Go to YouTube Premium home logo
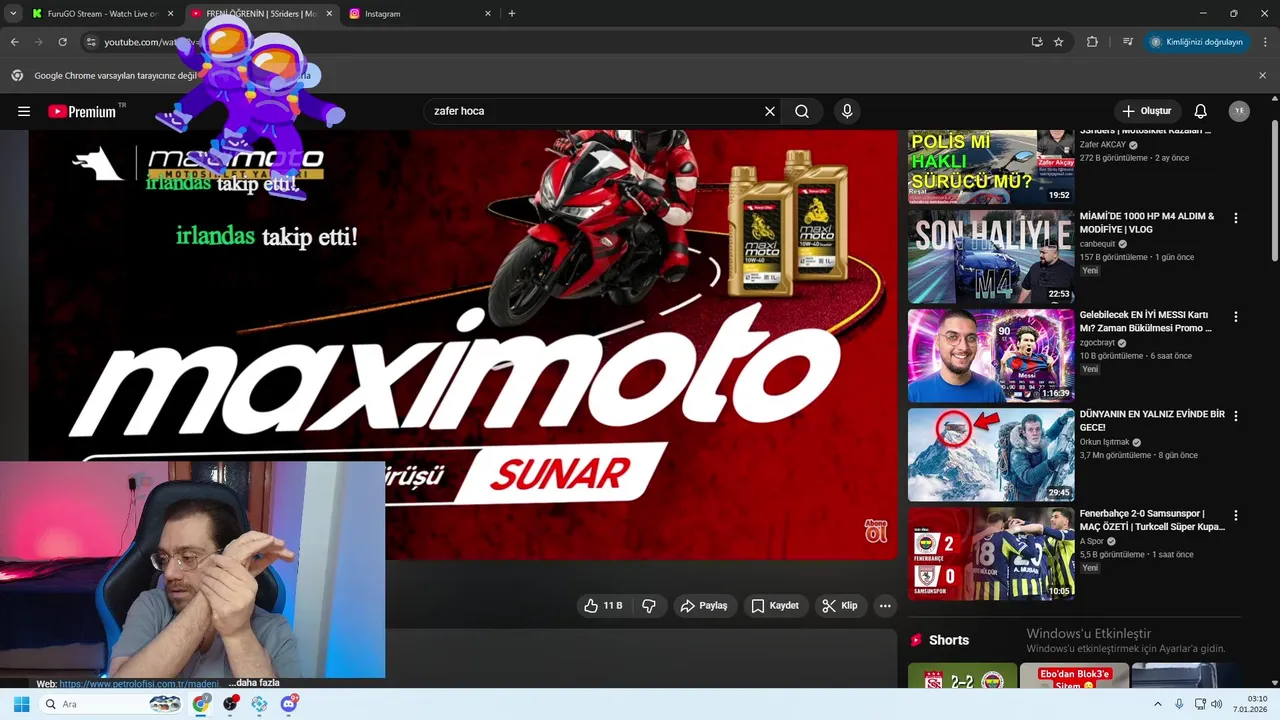The height and width of the screenshot is (720, 1280). [x=82, y=111]
